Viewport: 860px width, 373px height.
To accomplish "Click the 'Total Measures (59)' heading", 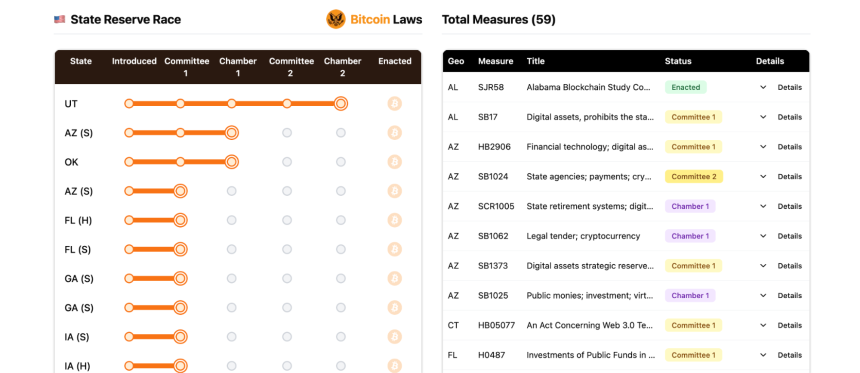I will pyautogui.click(x=499, y=20).
